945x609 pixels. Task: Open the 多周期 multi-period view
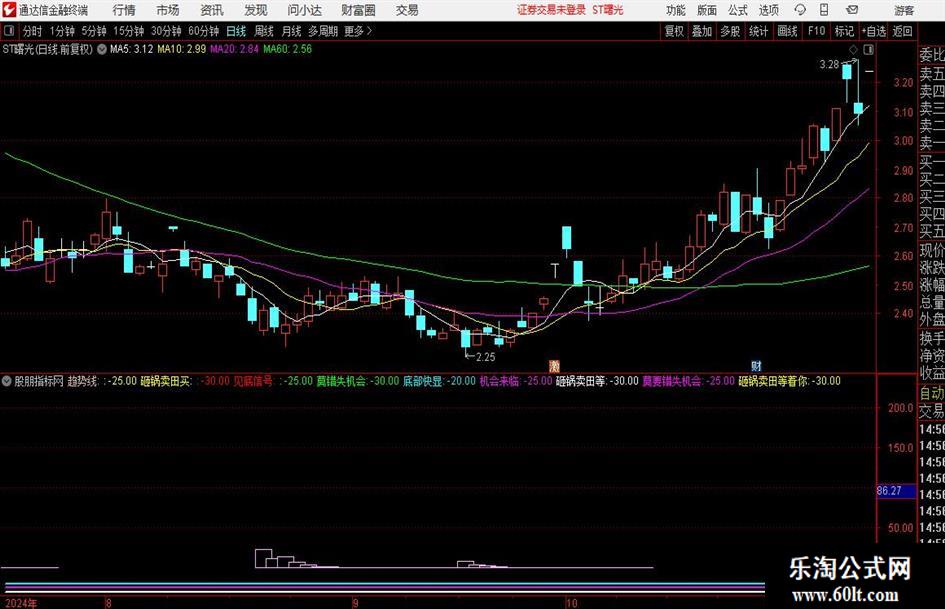(x=323, y=31)
